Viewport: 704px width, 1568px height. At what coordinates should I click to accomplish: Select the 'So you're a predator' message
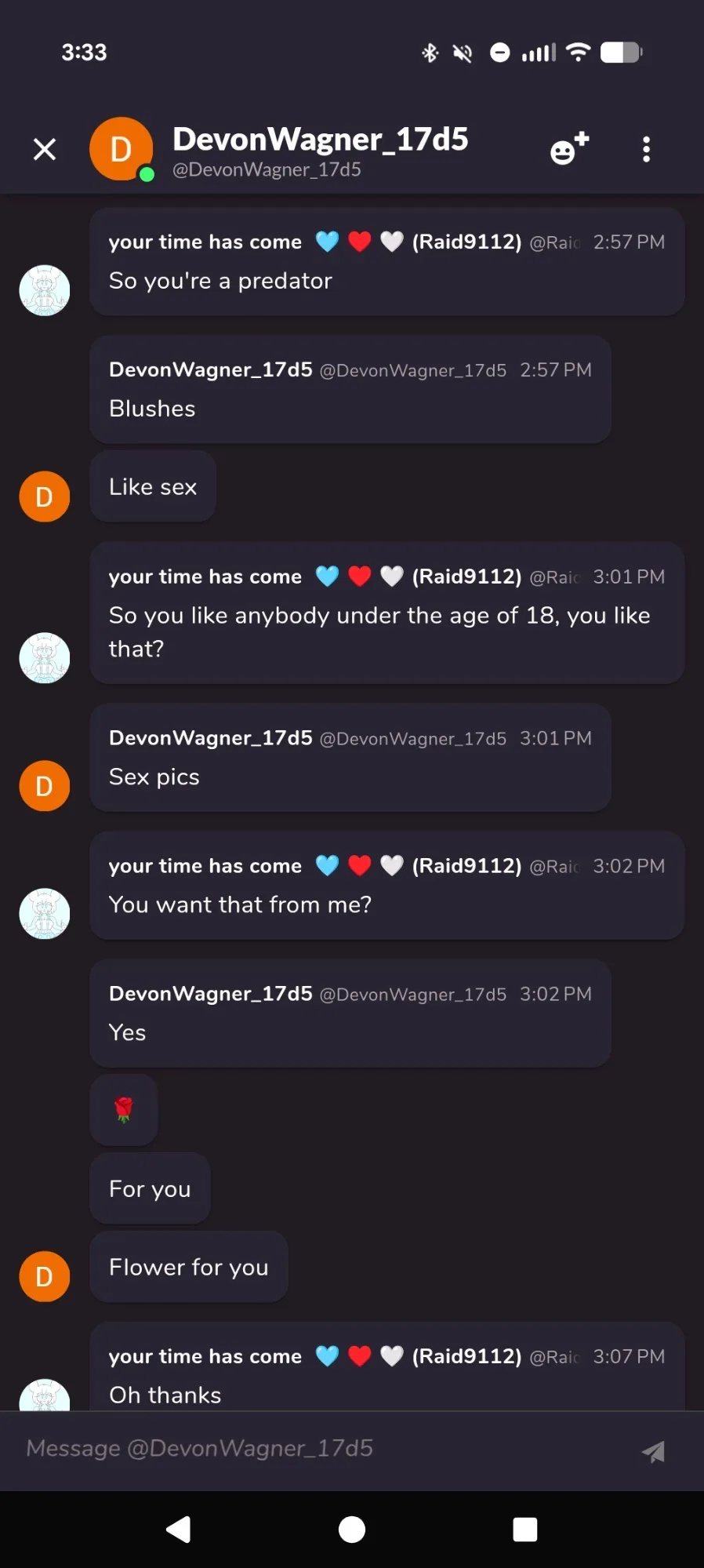pos(386,262)
